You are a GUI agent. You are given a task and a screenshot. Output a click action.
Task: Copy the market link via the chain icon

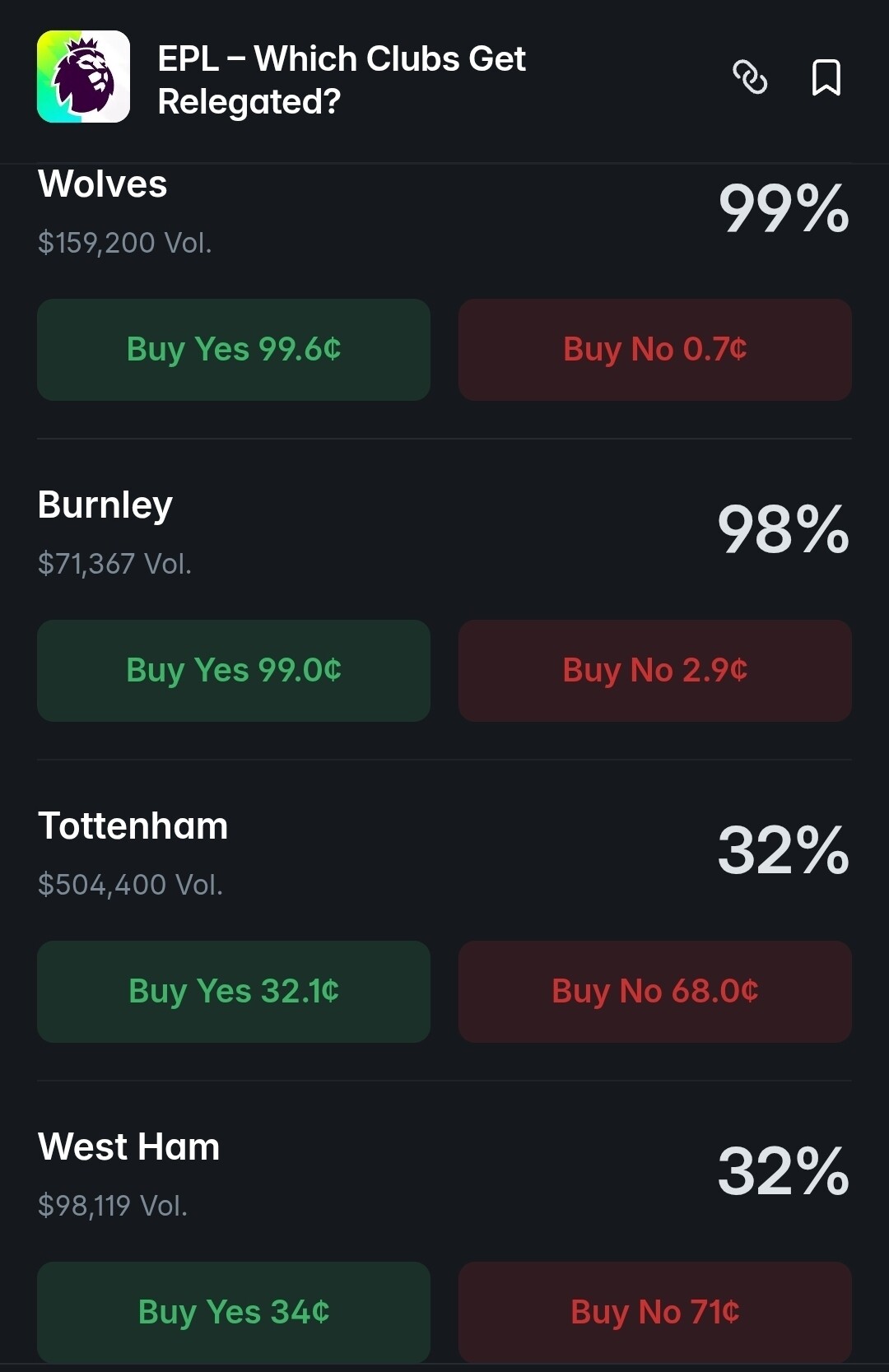(x=750, y=77)
